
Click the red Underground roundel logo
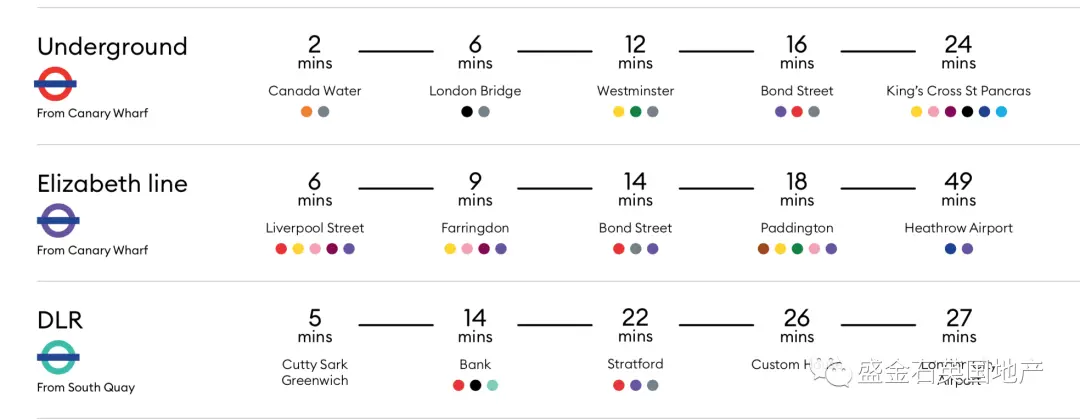tap(55, 84)
